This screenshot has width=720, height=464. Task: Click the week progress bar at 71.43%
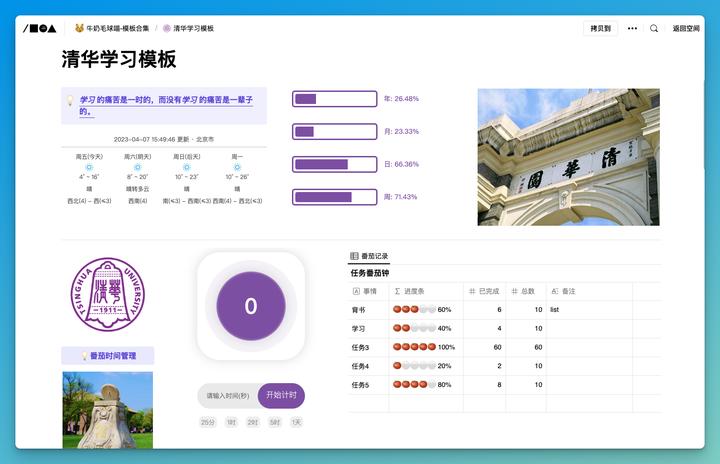(335, 197)
